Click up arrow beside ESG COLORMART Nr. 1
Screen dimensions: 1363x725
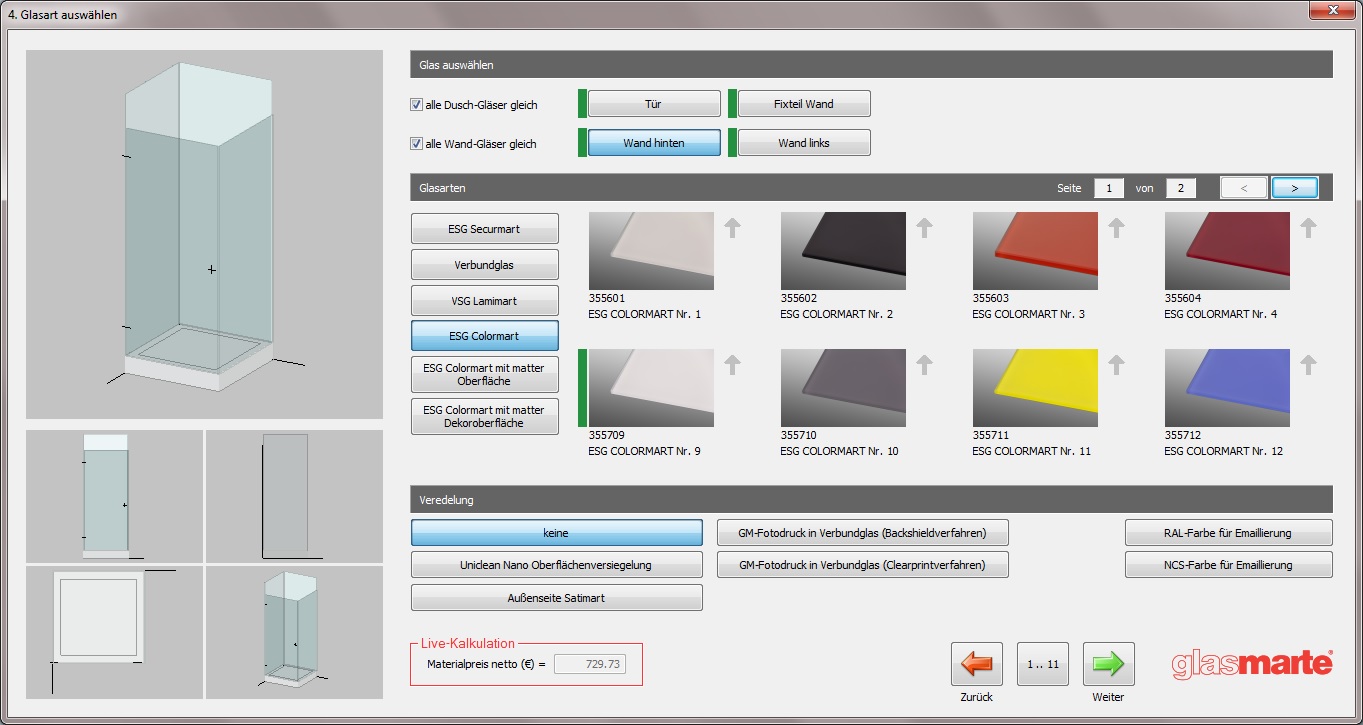[x=733, y=228]
